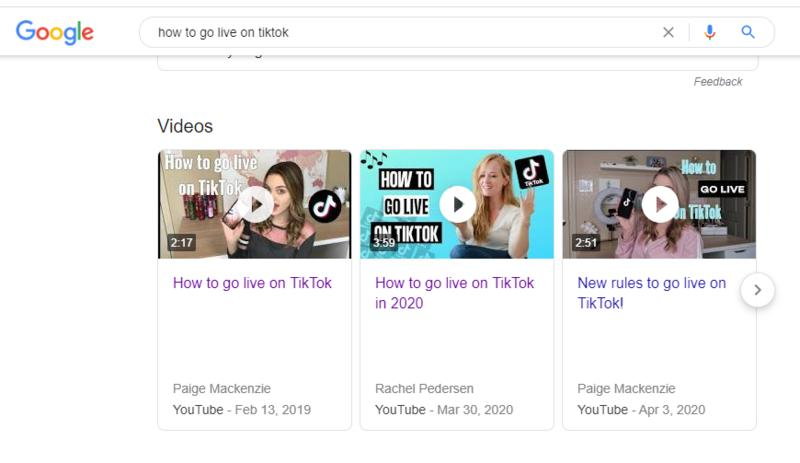Click the first video's thumbnail image
800x463 pixels.
[255, 204]
